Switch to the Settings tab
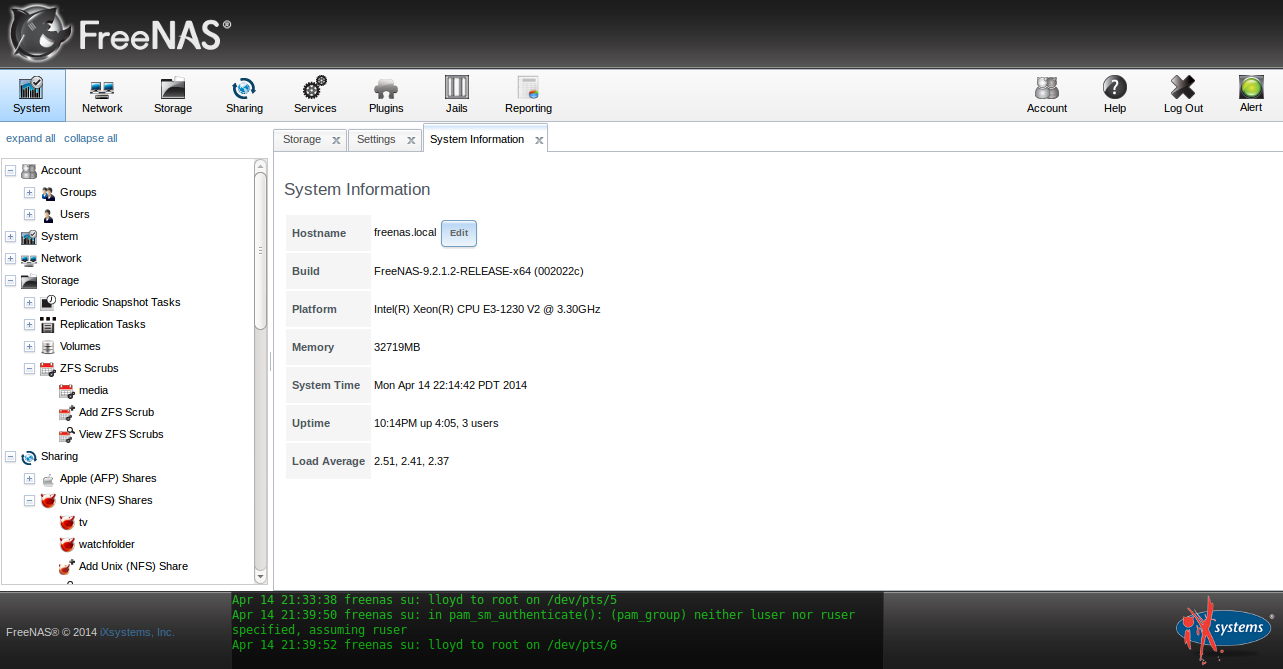Screen dimensions: 1283x669 [376, 140]
